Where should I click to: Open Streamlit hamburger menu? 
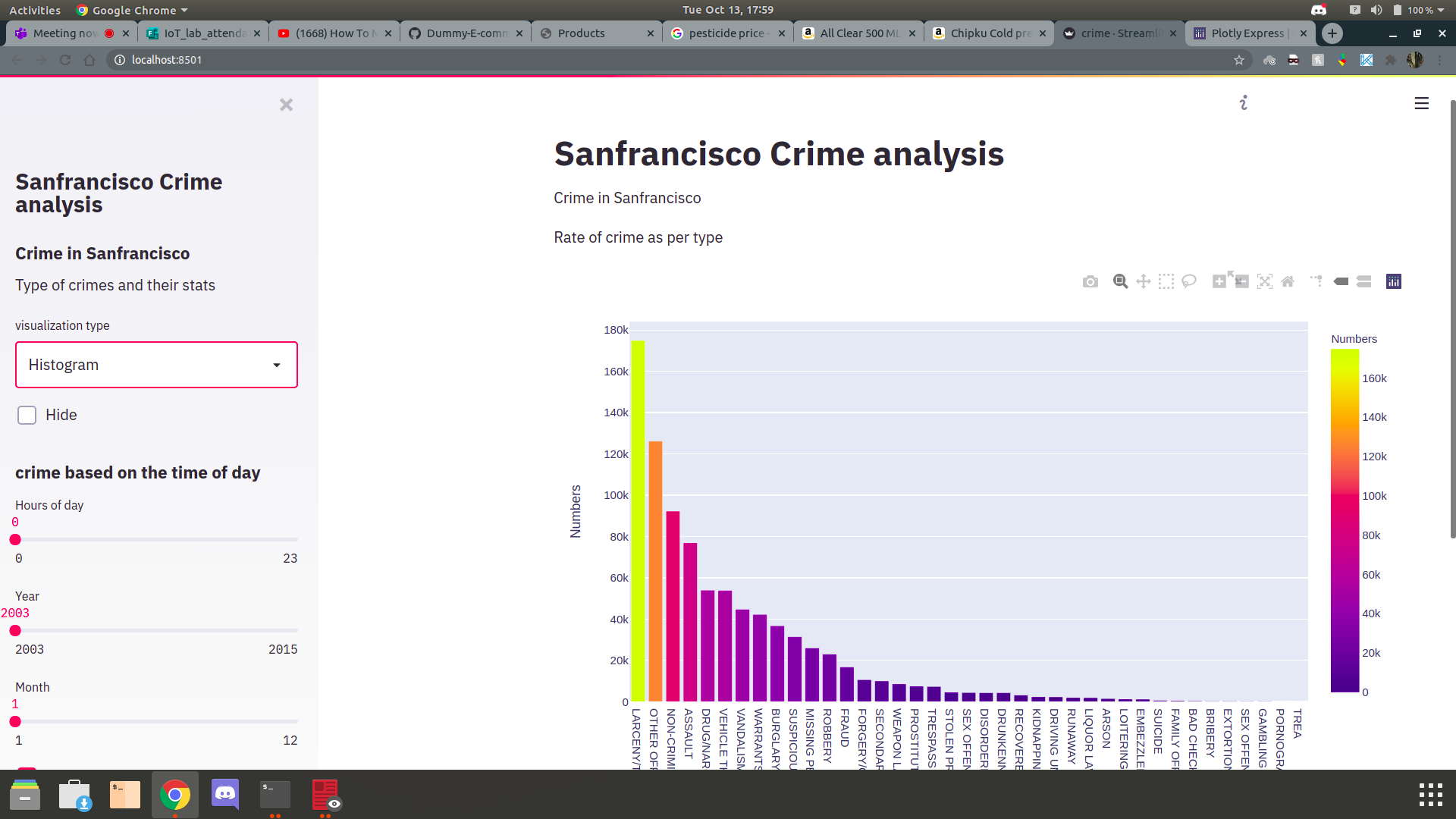(1421, 104)
